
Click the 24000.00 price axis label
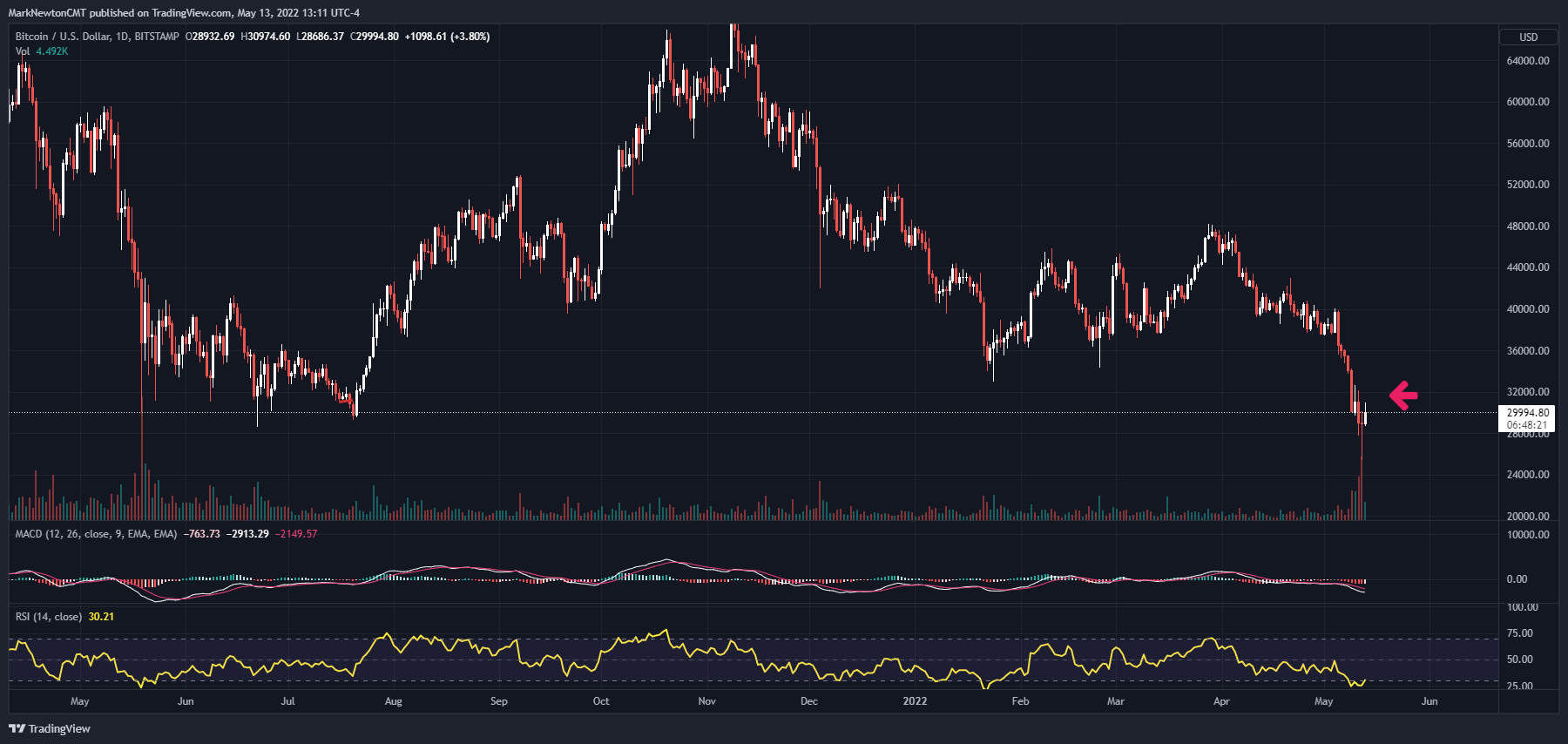[1528, 475]
